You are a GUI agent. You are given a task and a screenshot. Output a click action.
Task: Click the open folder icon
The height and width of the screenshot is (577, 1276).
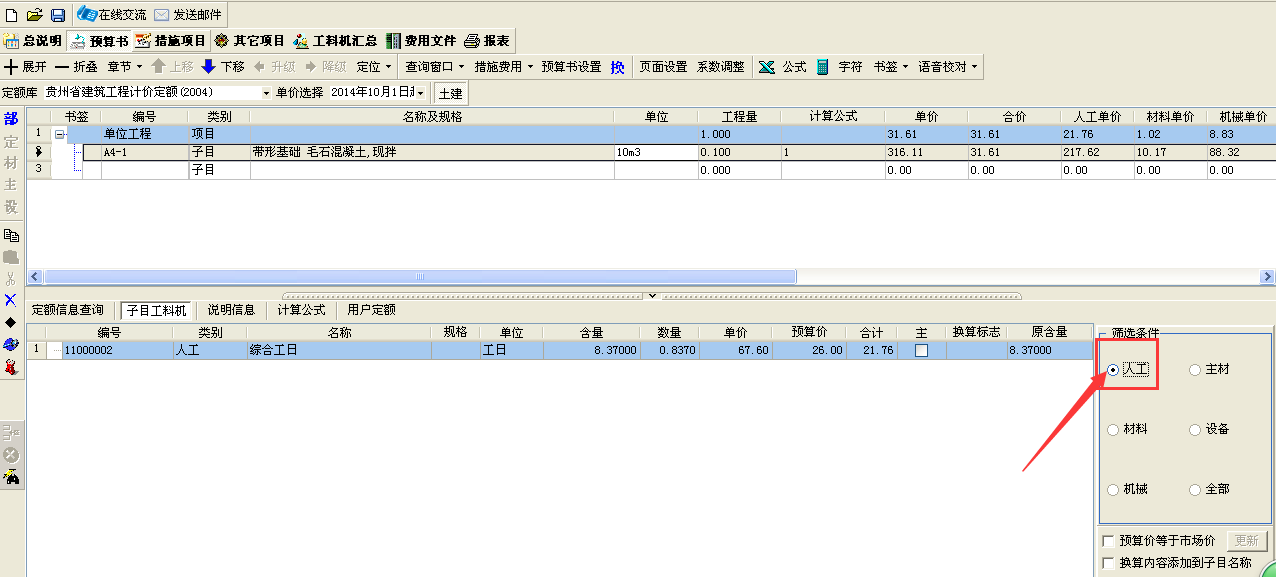35,15
